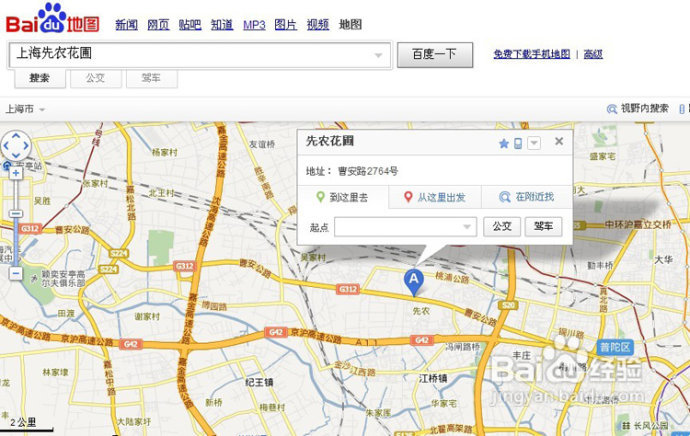Switch to the 公交 tab under search box
Viewport: 690px width, 436px height.
pos(95,78)
